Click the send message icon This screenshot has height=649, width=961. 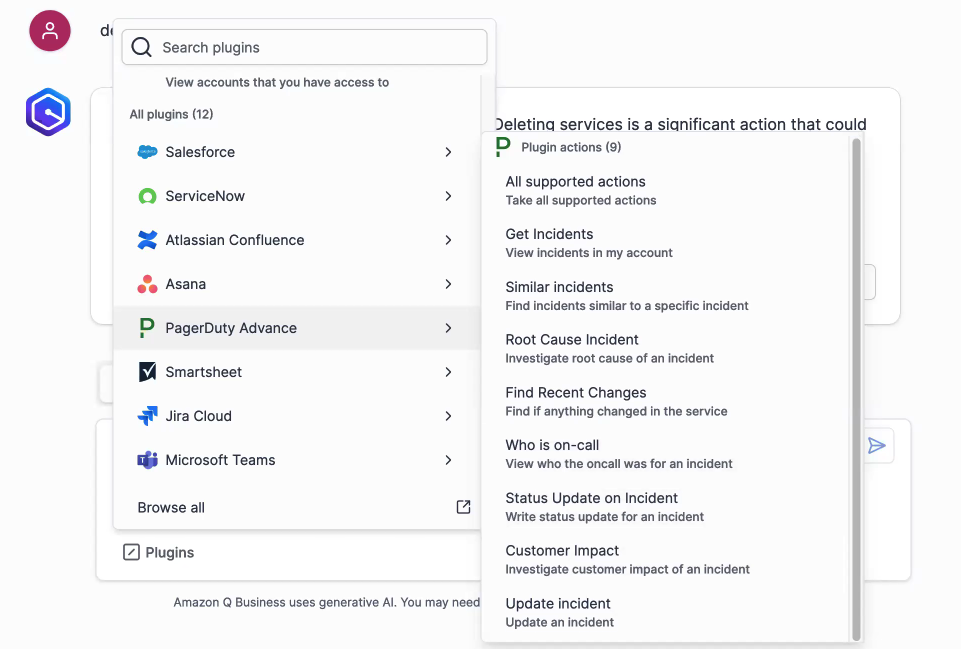coord(876,445)
